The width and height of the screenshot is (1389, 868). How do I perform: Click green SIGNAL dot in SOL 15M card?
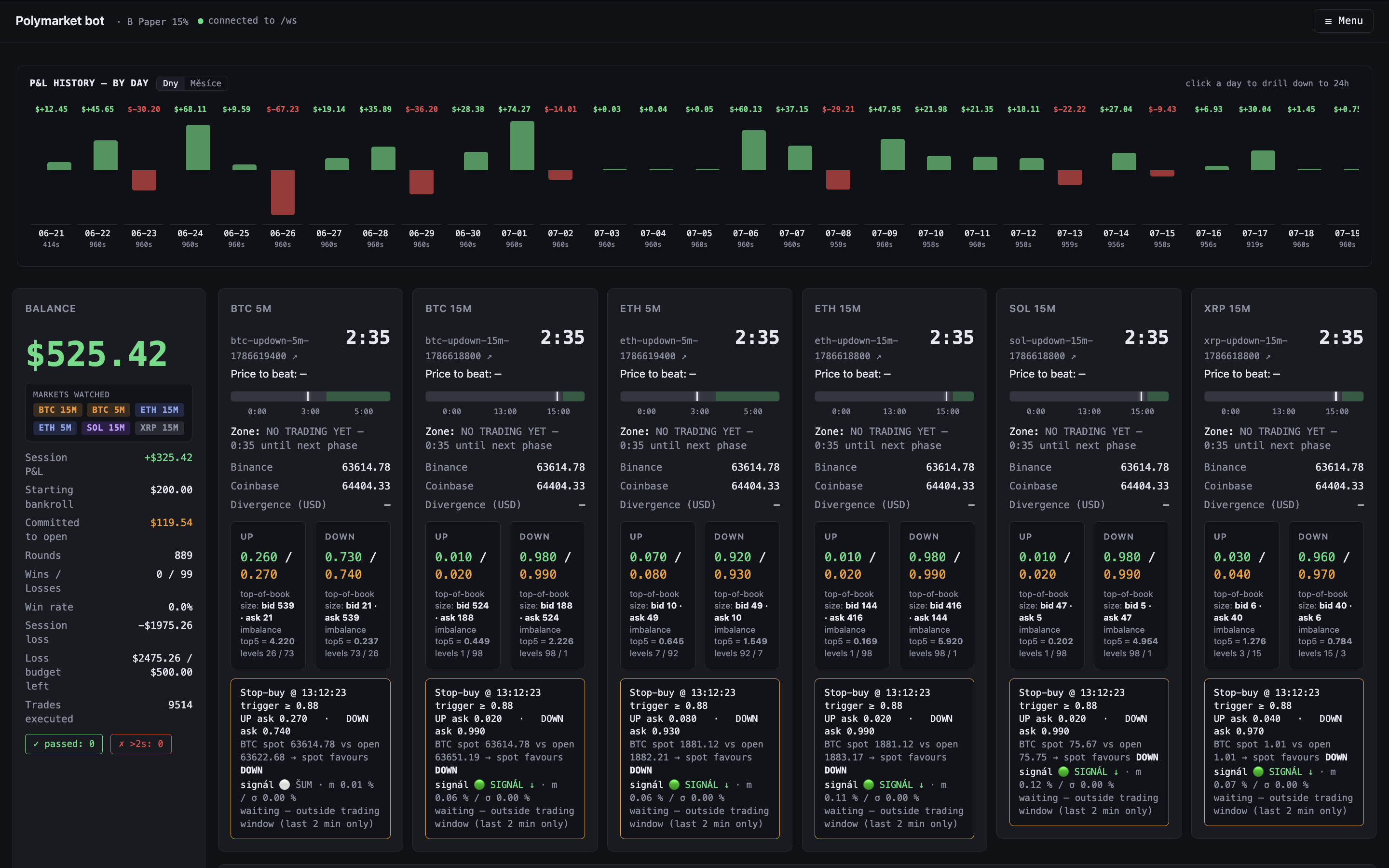click(1063, 772)
